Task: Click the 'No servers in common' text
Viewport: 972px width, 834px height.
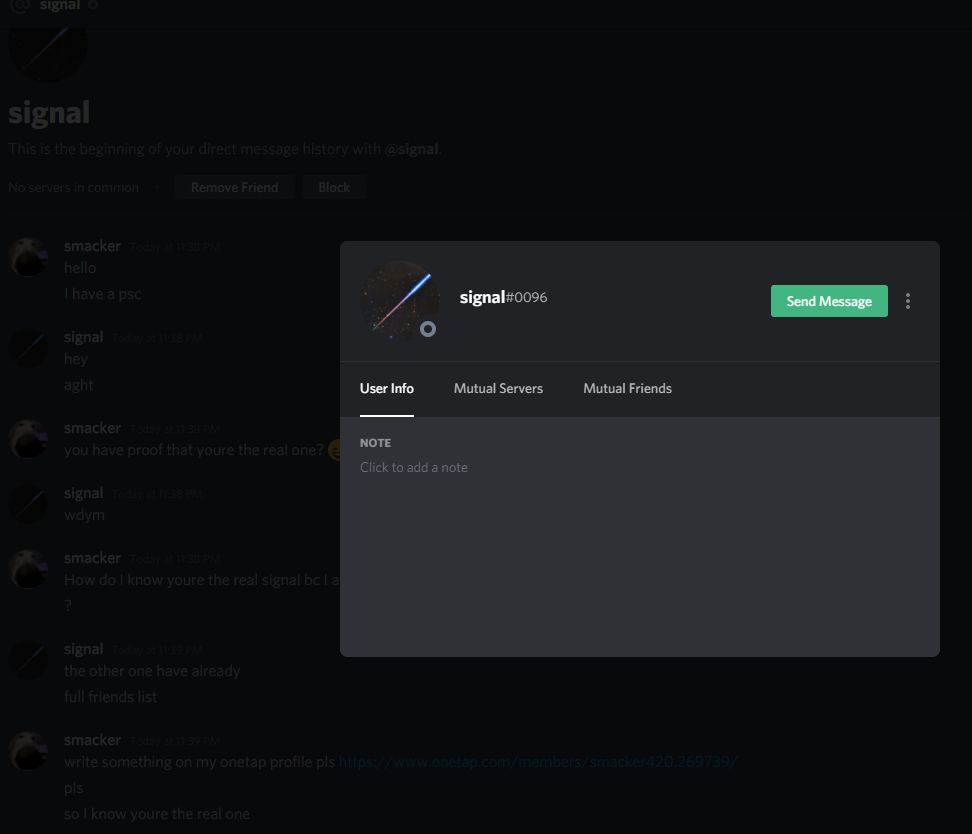Action: pos(73,187)
